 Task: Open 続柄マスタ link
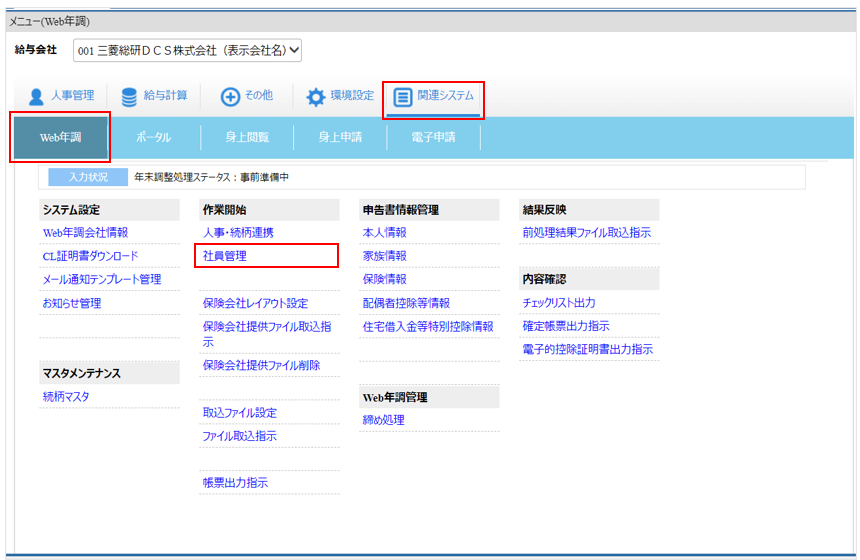(x=66, y=397)
